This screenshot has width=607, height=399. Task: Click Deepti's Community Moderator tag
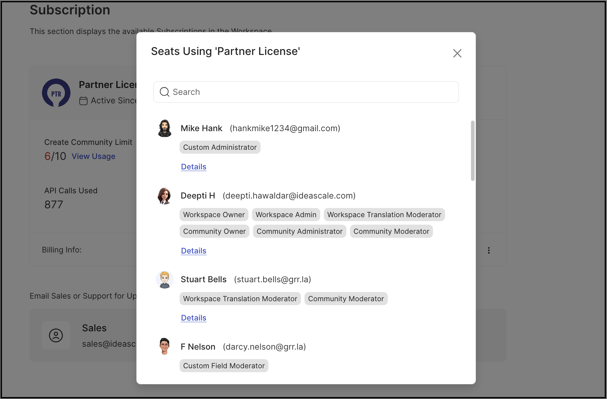[391, 231]
